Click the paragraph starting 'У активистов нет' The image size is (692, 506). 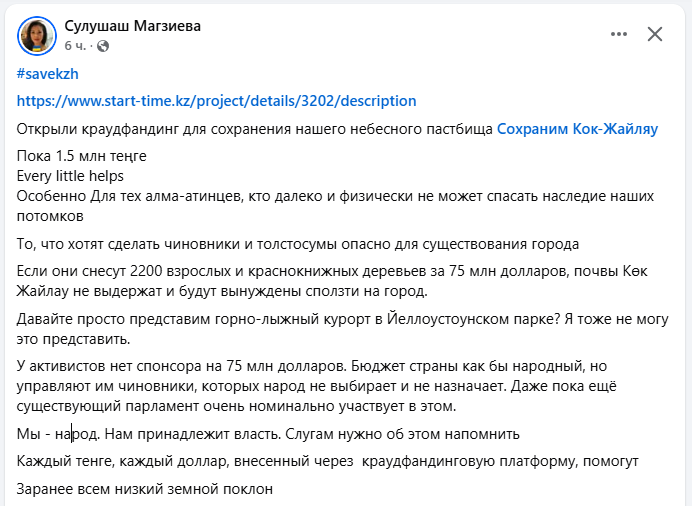click(335, 388)
